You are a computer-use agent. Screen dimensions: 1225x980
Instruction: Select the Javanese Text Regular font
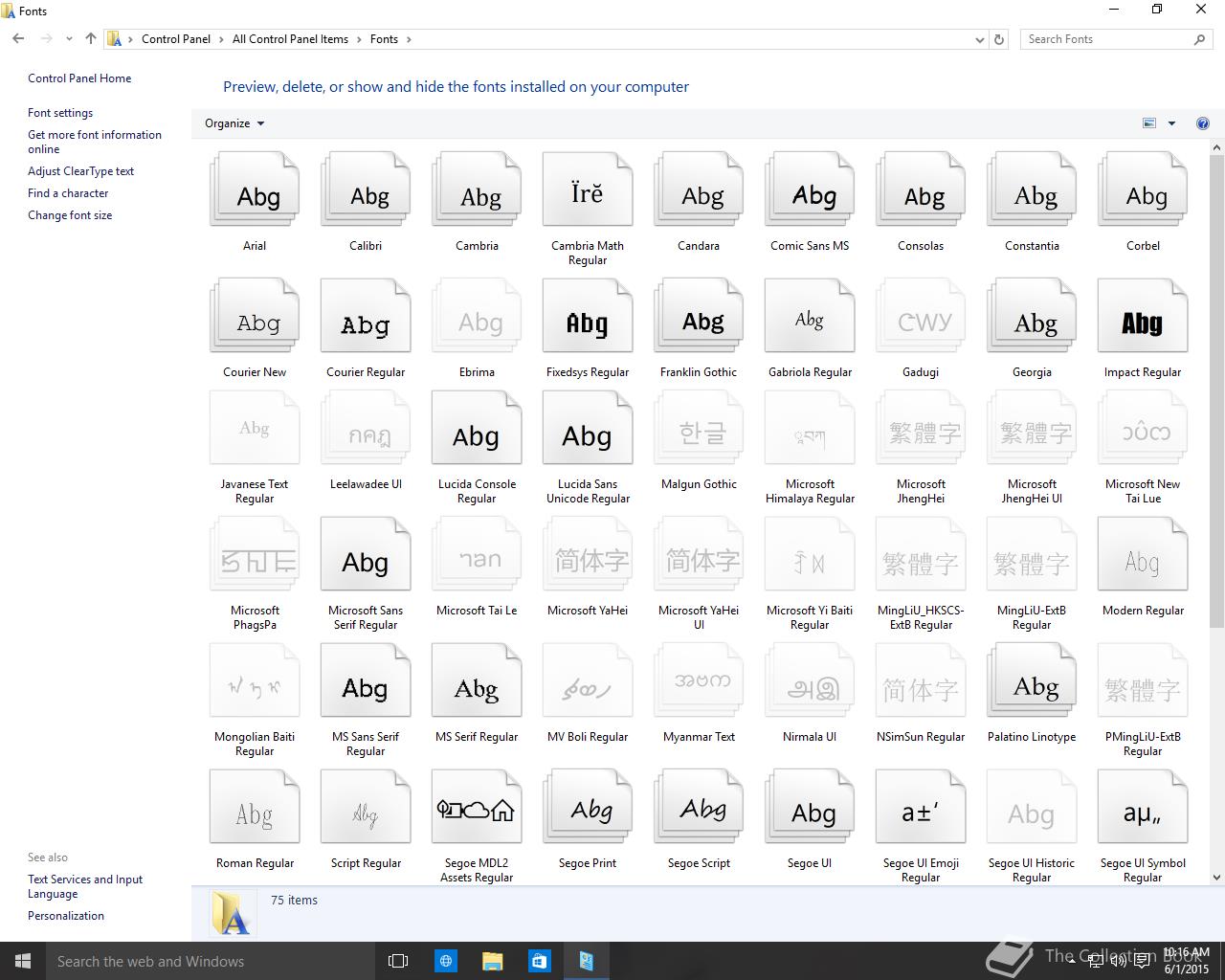255,428
